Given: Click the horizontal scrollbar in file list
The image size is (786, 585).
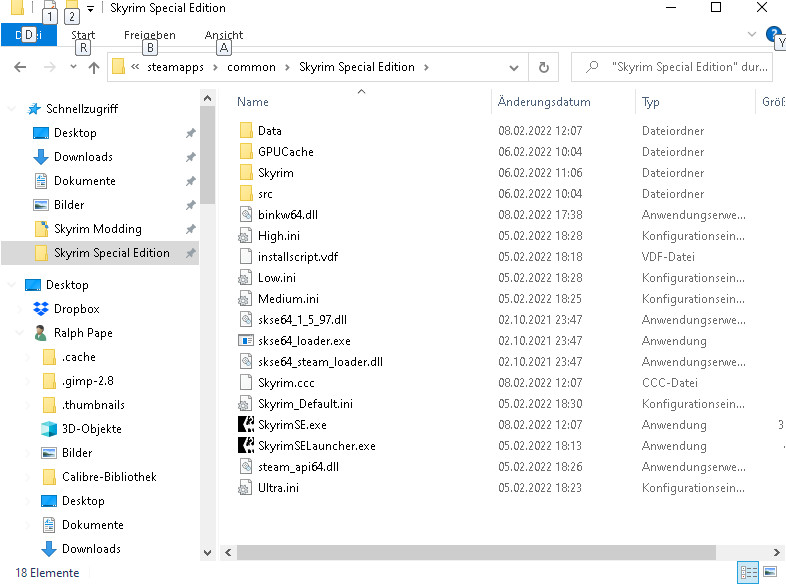Looking at the screenshot, I should [480, 552].
